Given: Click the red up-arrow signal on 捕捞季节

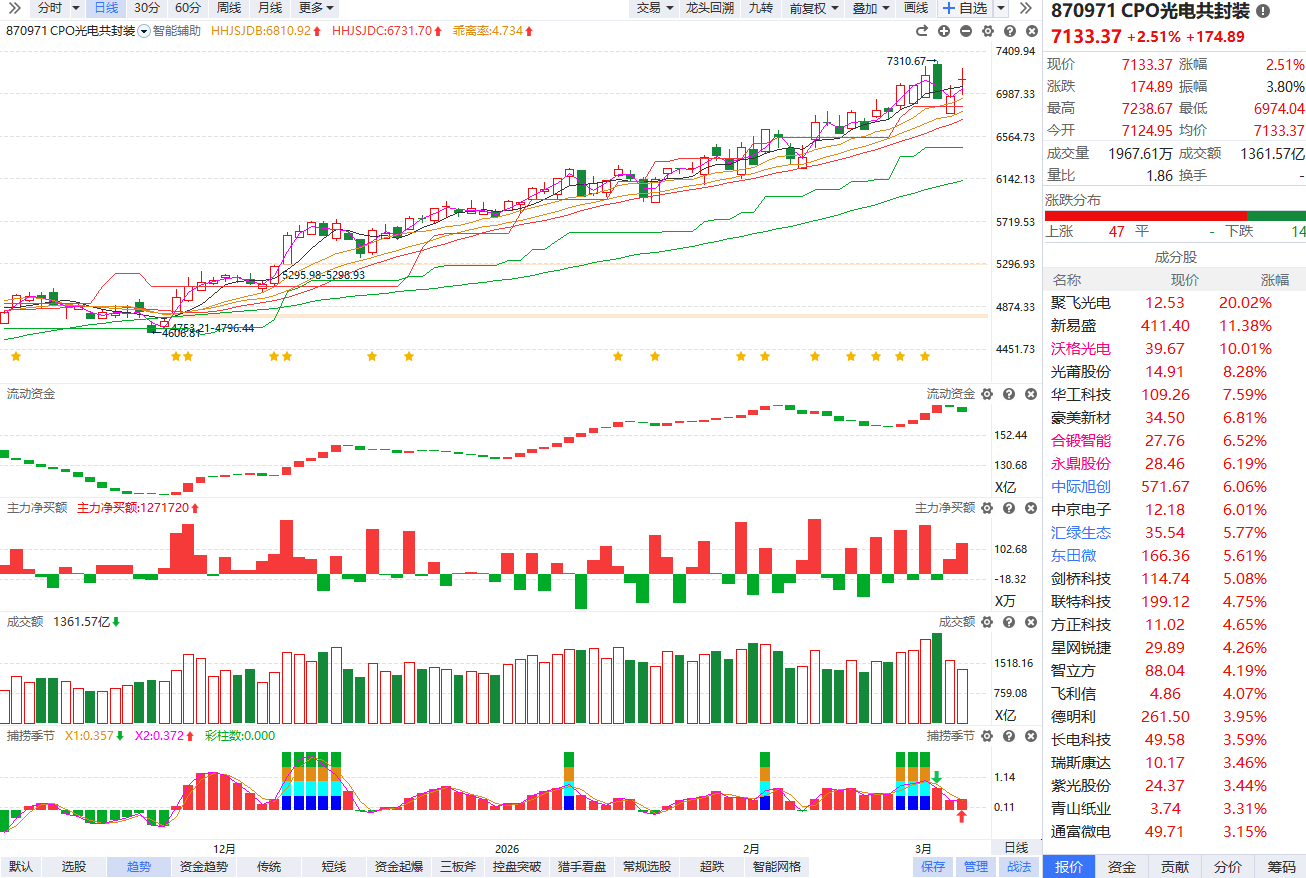Looking at the screenshot, I should pyautogui.click(x=961, y=816).
